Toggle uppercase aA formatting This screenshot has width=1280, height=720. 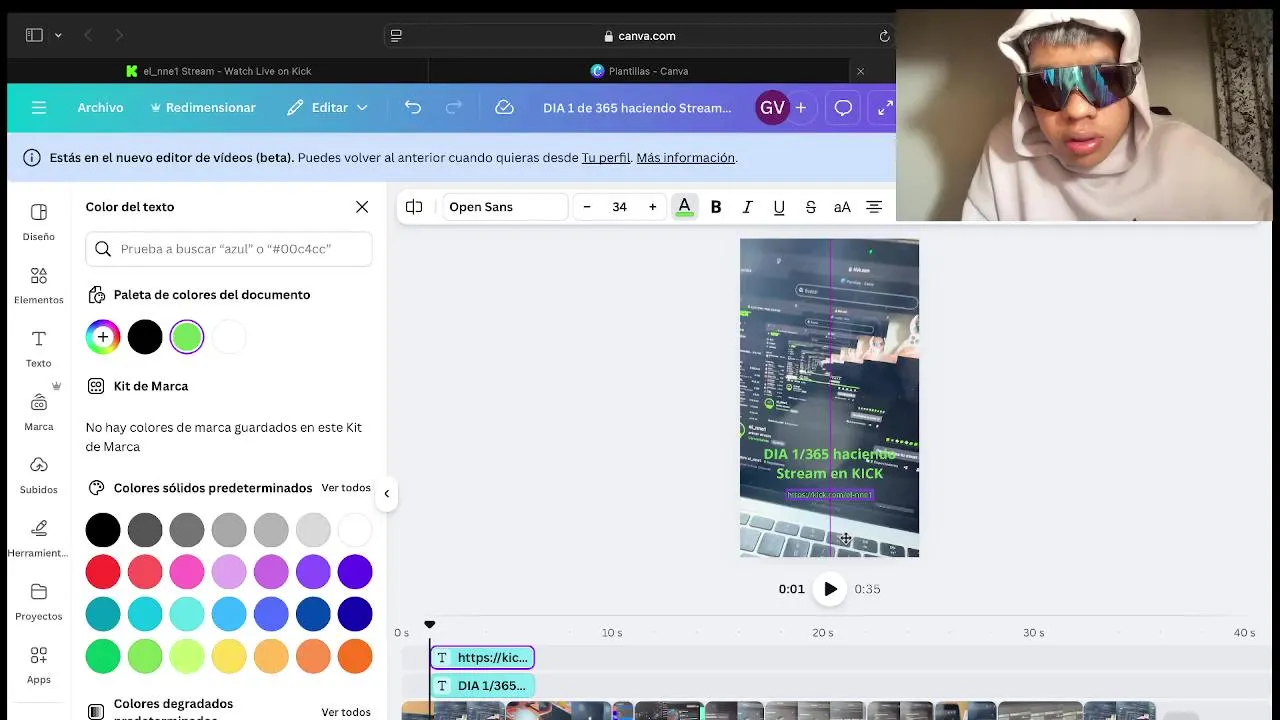tap(842, 207)
